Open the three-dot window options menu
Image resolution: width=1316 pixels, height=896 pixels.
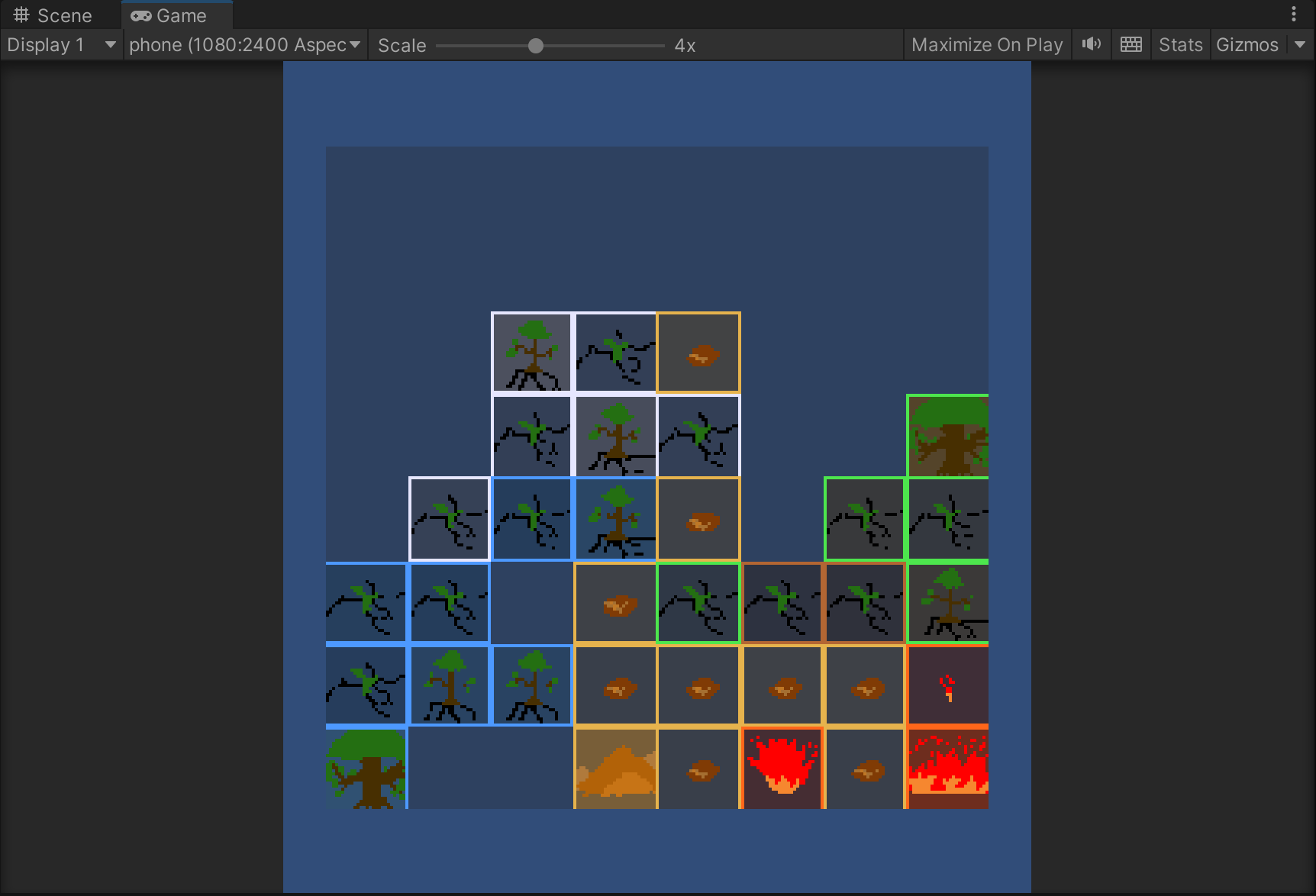coord(1294,15)
